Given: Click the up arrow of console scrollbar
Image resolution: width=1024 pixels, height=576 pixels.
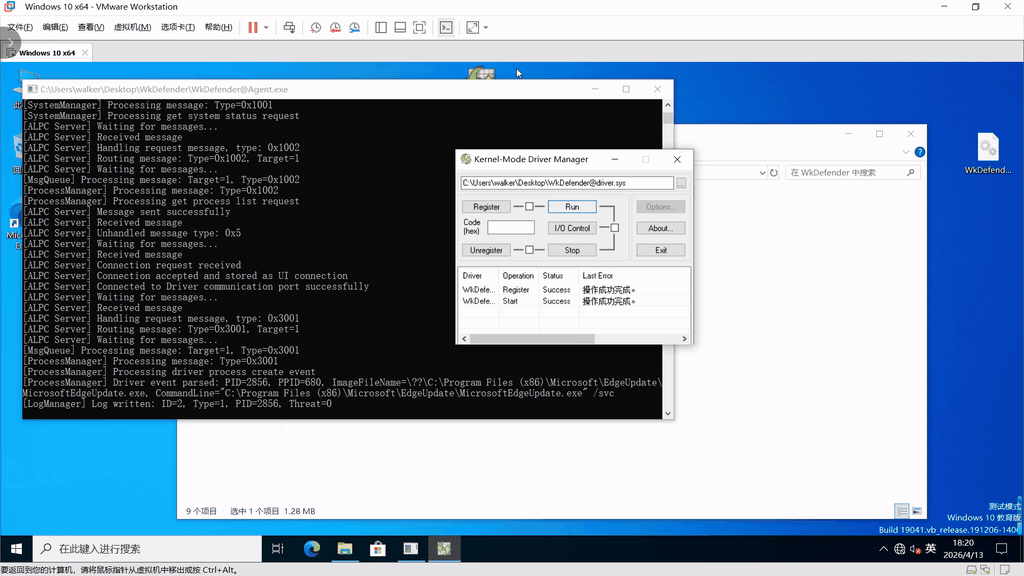Looking at the screenshot, I should (667, 105).
